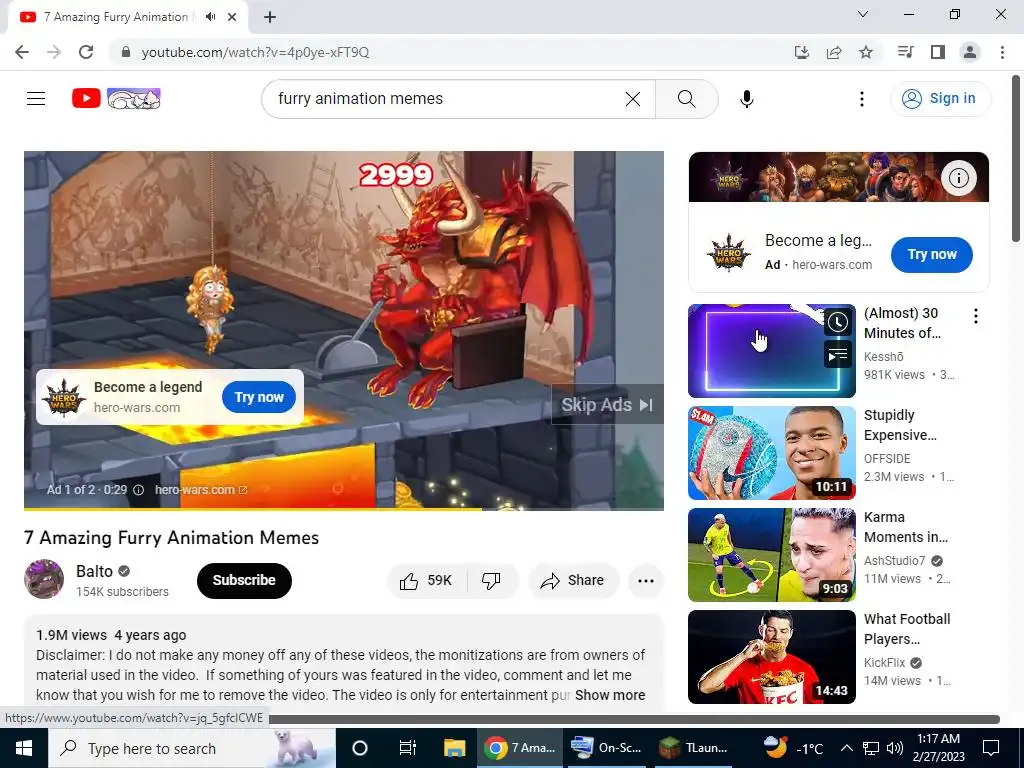Screen dimensions: 1024x768
Task: Switch to TLauncher taskbar item
Action: click(694, 748)
